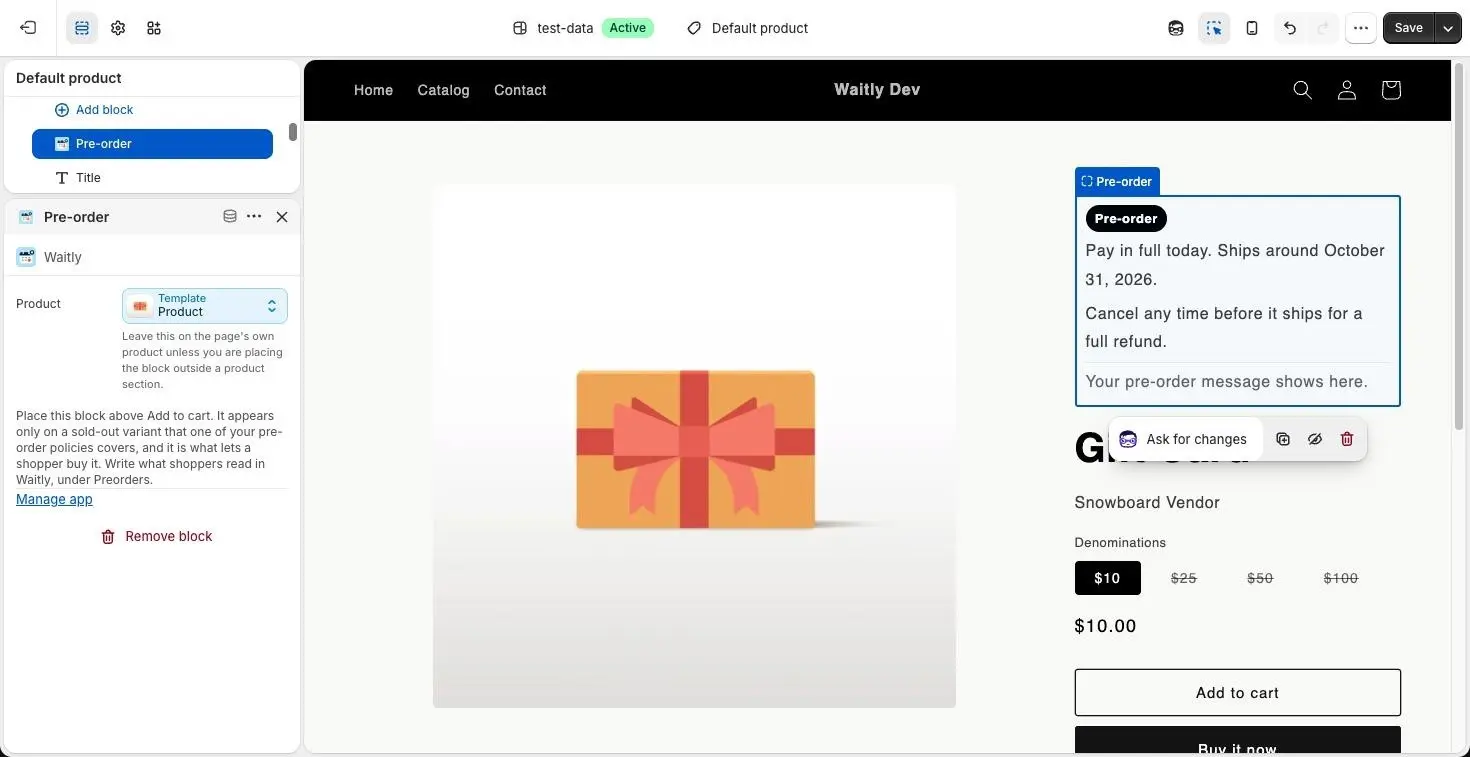Select the $10 denomination

click(1107, 578)
